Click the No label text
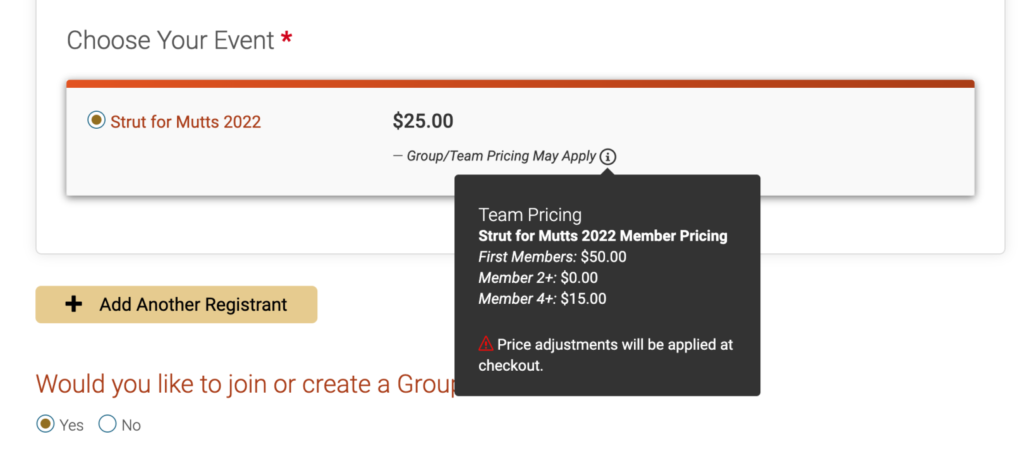This screenshot has height=449, width=1024. (x=131, y=426)
